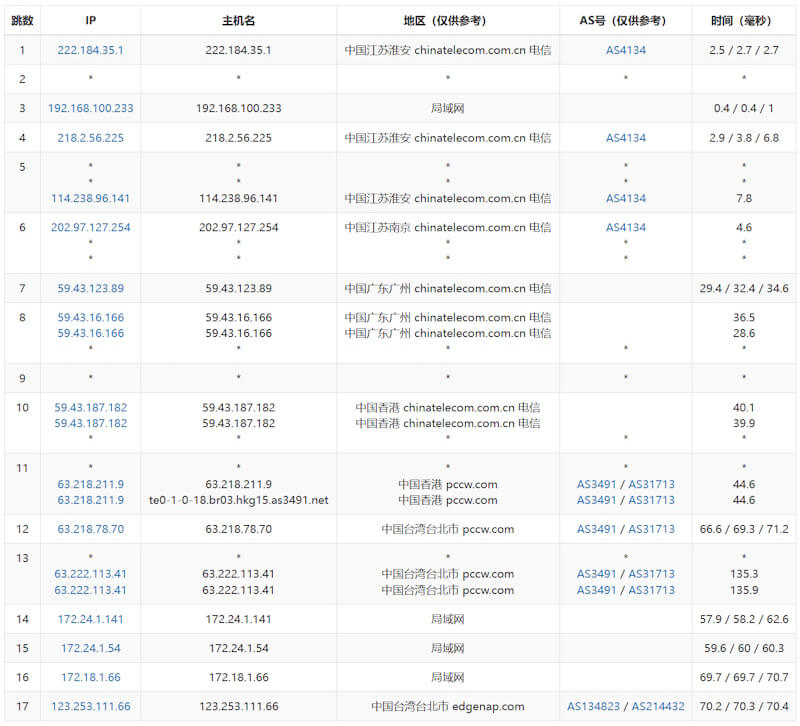The width and height of the screenshot is (800, 726).
Task: Click AS4134 link in hop 1 row
Action: click(x=626, y=50)
